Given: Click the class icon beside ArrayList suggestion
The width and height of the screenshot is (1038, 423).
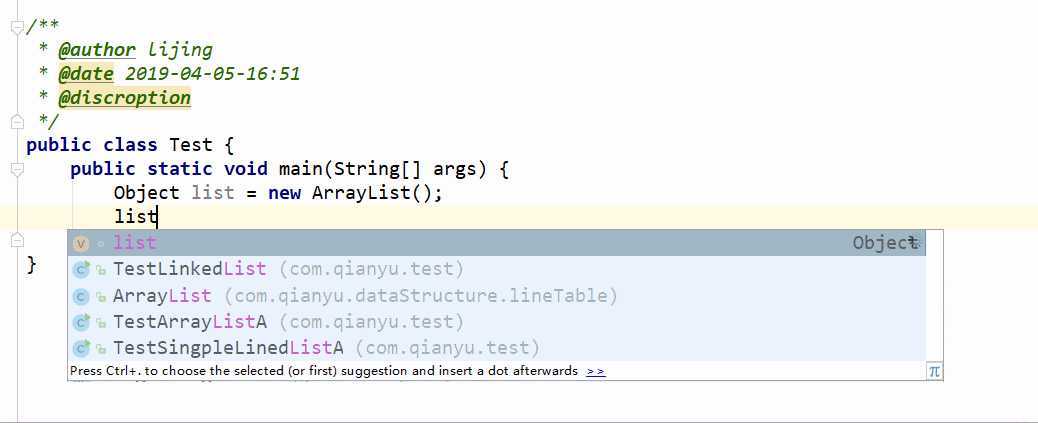Looking at the screenshot, I should (x=81, y=296).
